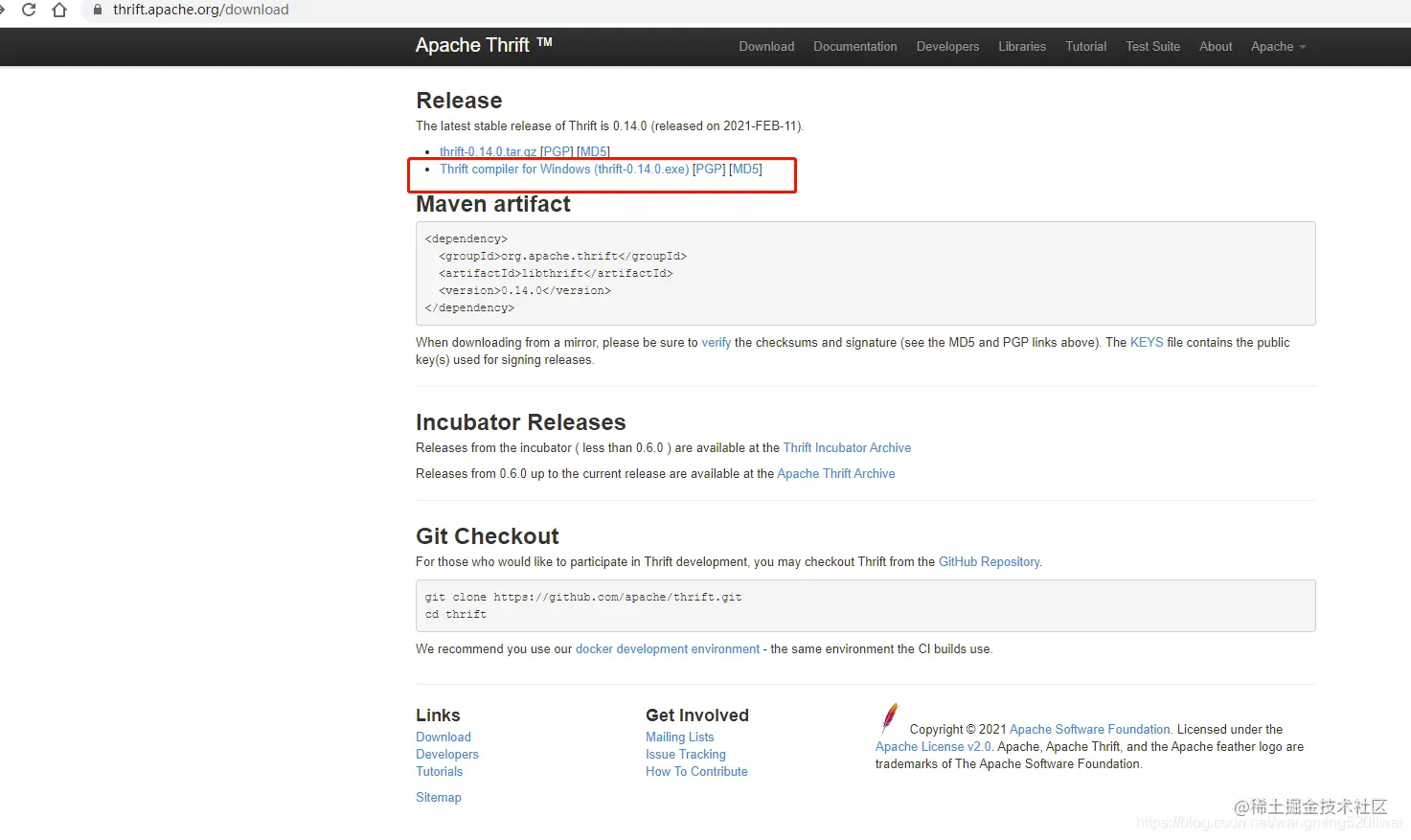The height and width of the screenshot is (840, 1411).
Task: Open the Tutorial nav item
Action: 1086,46
